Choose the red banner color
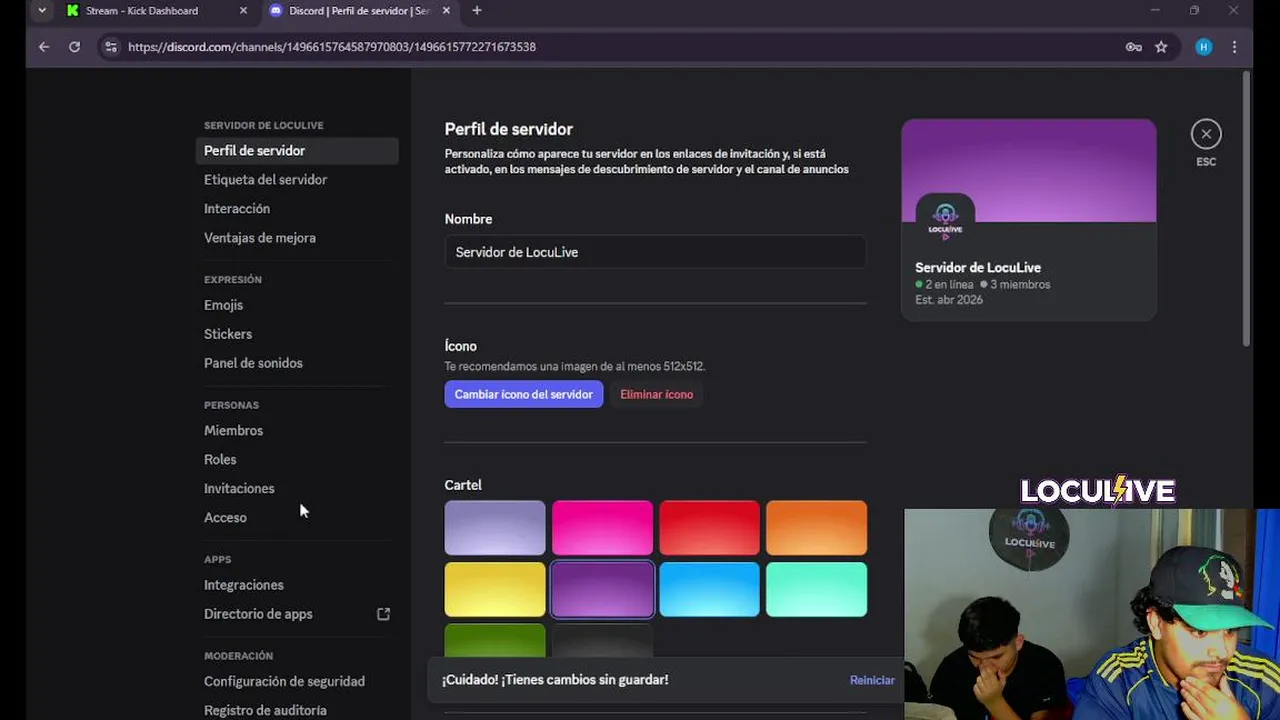This screenshot has height=720, width=1280. coord(709,528)
